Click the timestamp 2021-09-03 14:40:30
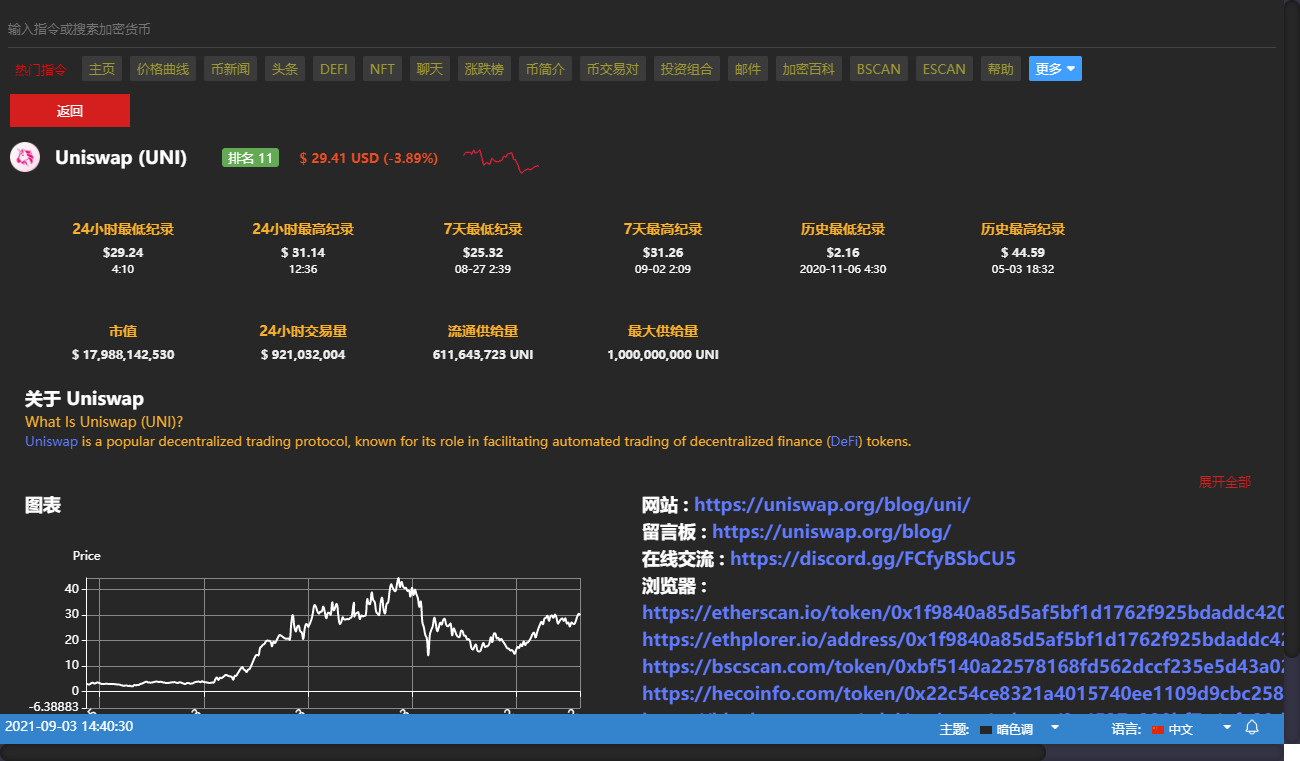 pyautogui.click(x=69, y=726)
